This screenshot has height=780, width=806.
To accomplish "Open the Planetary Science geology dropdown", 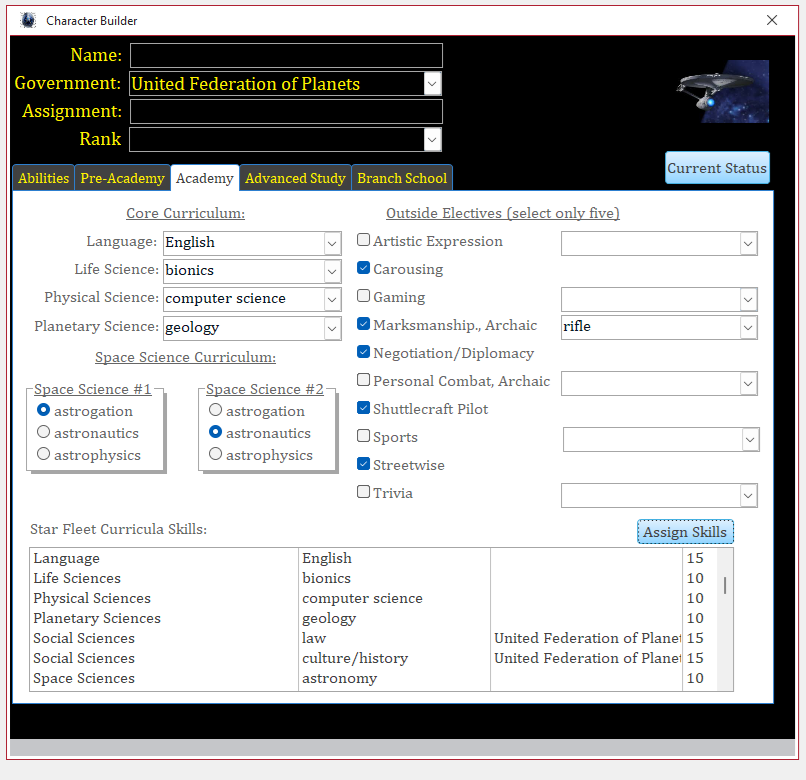I will tap(332, 327).
